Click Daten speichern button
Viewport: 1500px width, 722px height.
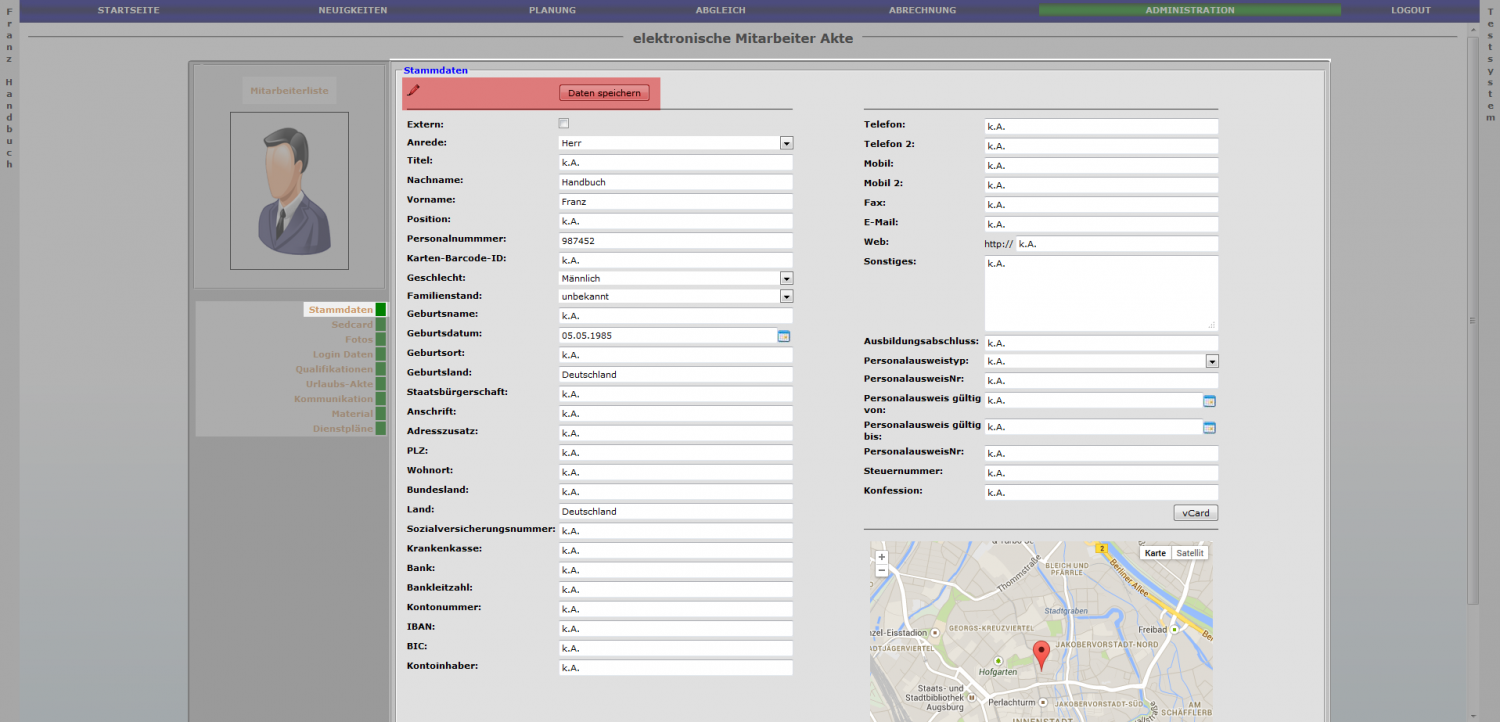tap(604, 93)
